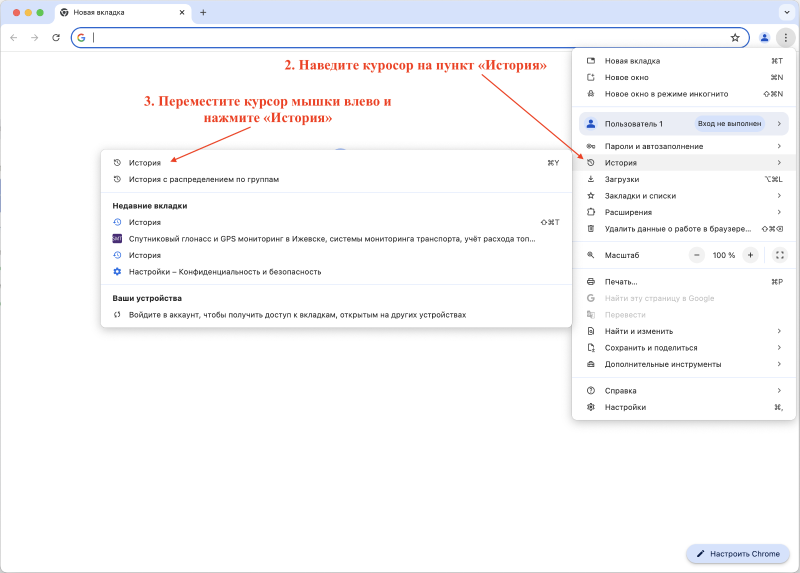800x573 pixels.
Task: Click the clock icon beside История с распределением по группам
Action: tap(117, 179)
